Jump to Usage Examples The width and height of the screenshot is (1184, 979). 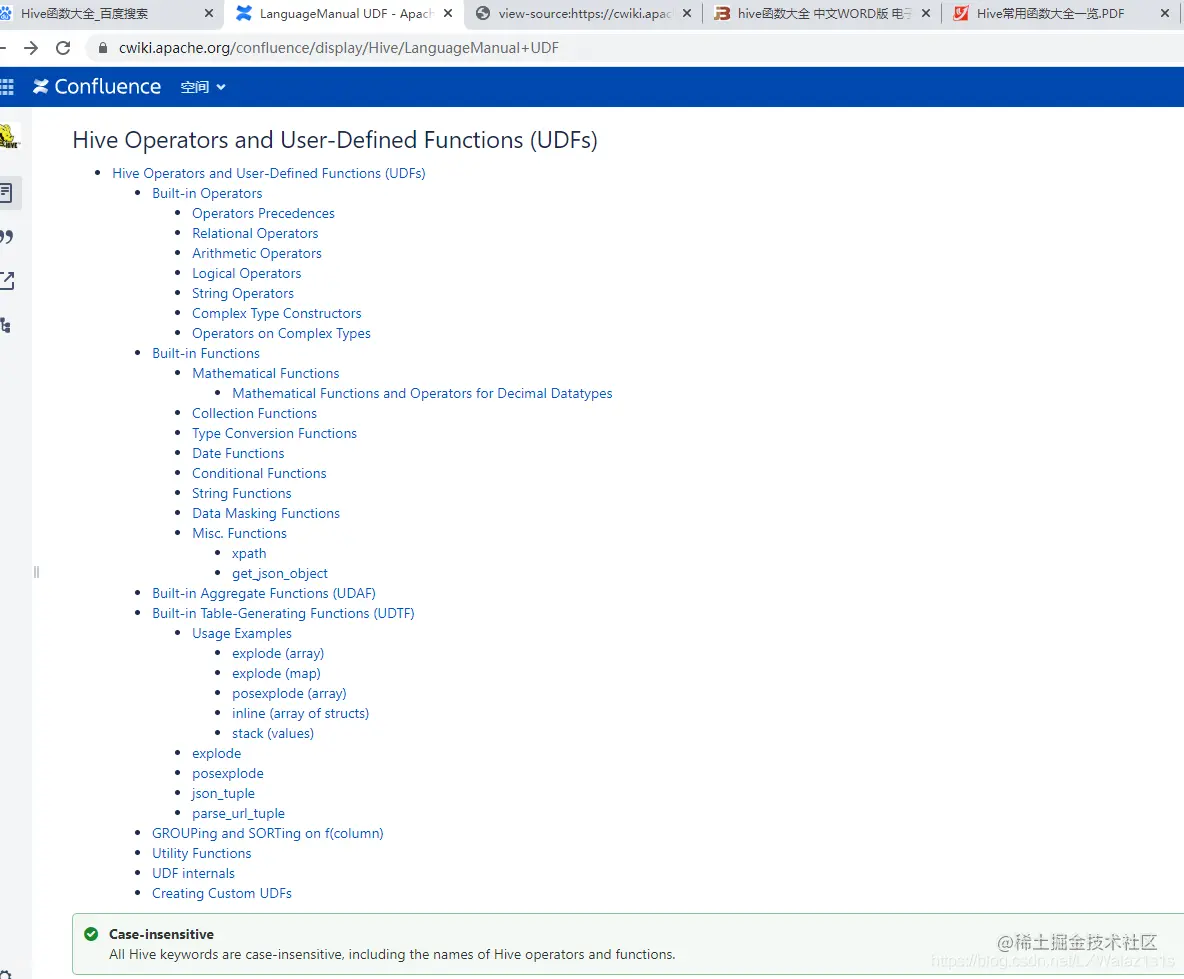(242, 633)
